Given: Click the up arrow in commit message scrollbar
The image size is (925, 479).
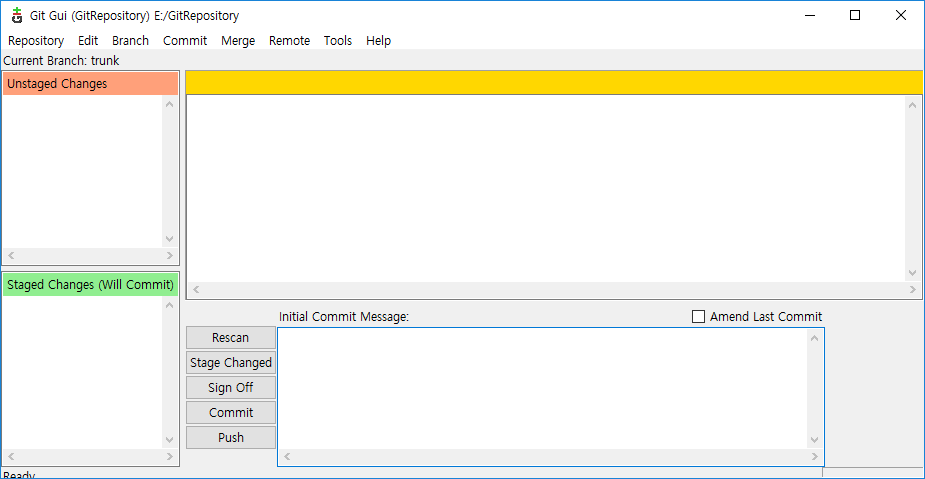Looking at the screenshot, I should (815, 338).
